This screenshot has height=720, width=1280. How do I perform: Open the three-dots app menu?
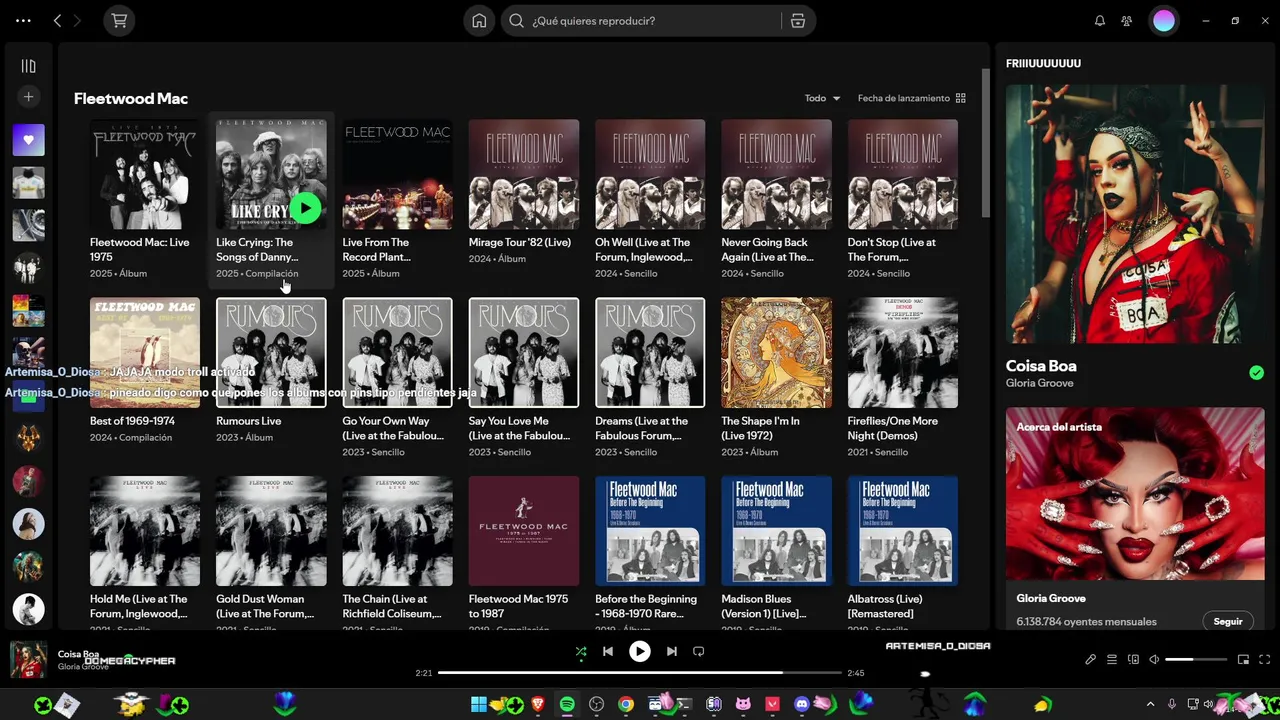pos(23,21)
